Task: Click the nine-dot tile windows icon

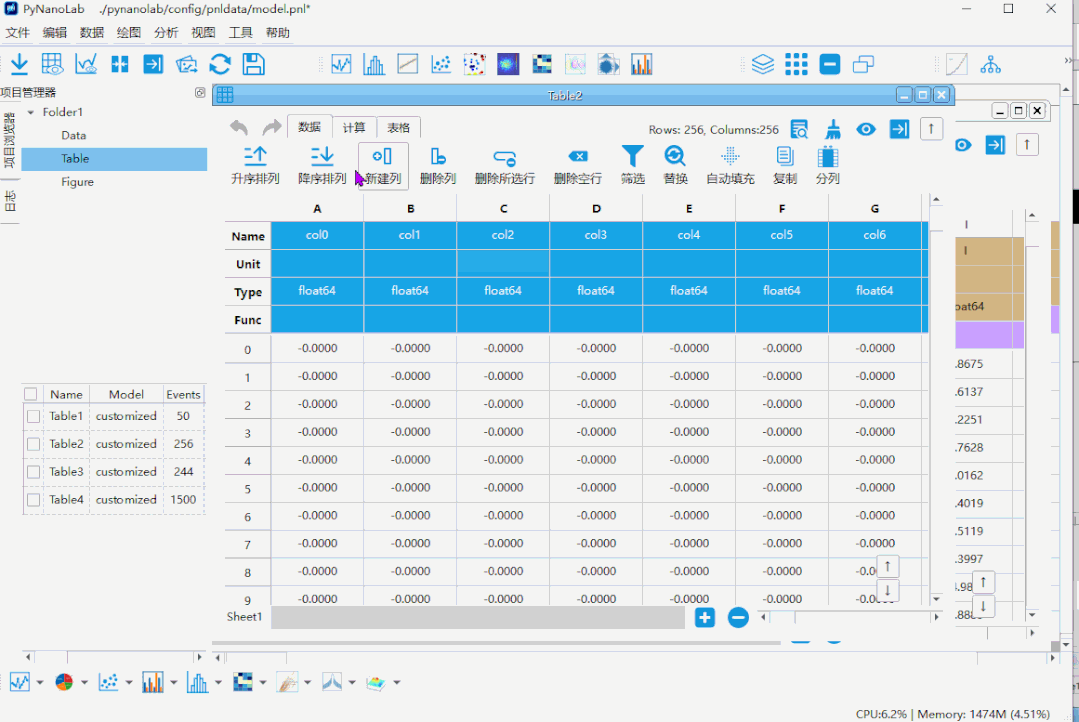Action: (796, 65)
